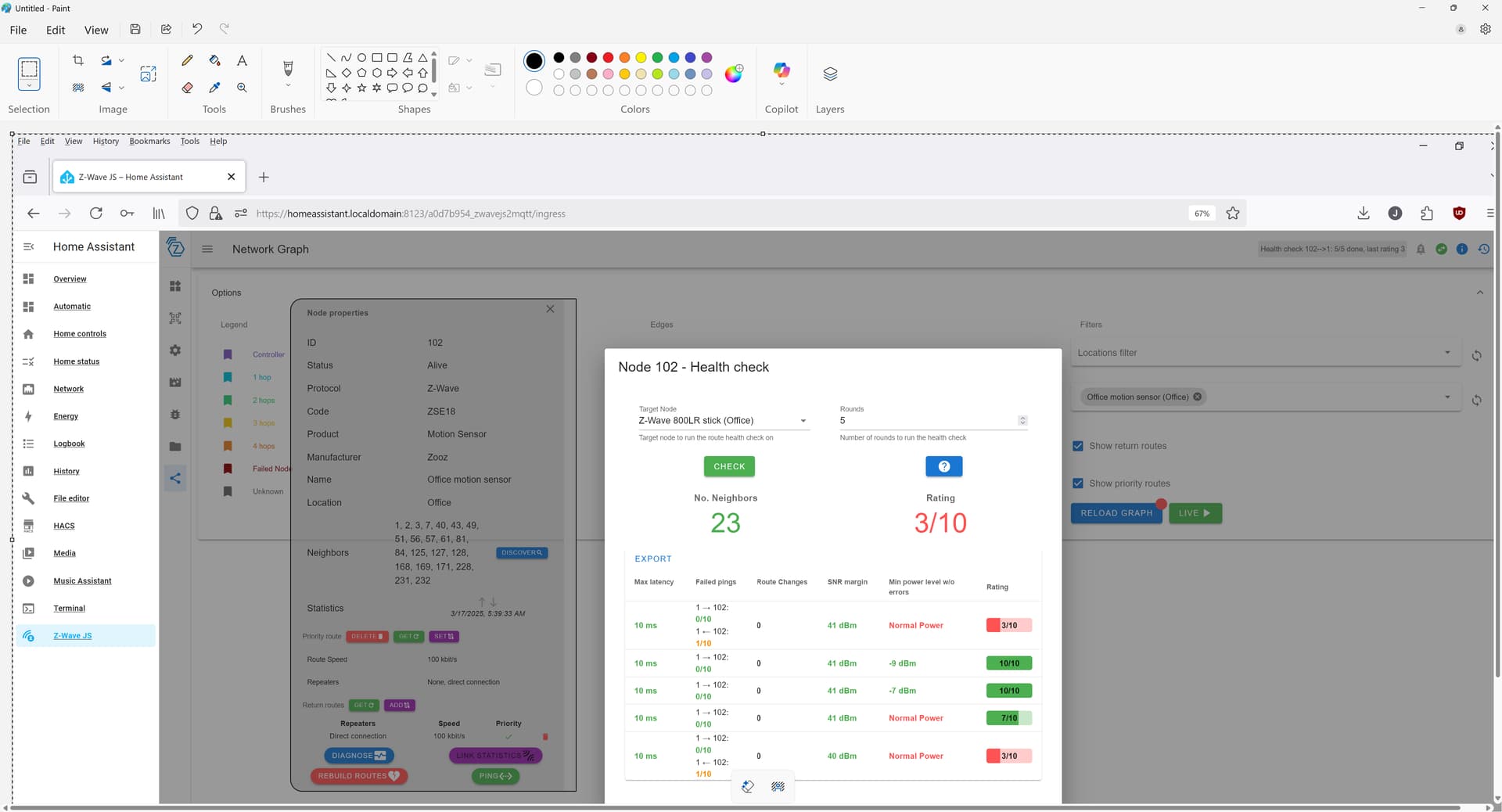Open the Layers panel
1502x812 pixels.
[x=829, y=74]
